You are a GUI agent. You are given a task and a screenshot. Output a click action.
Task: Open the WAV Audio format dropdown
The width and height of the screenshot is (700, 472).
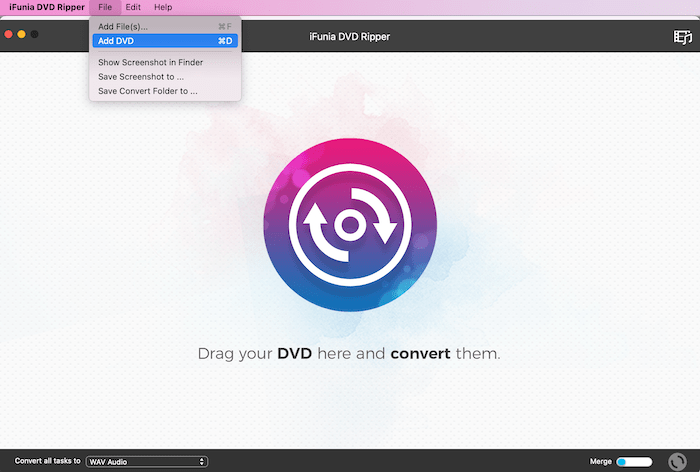[x=146, y=462]
